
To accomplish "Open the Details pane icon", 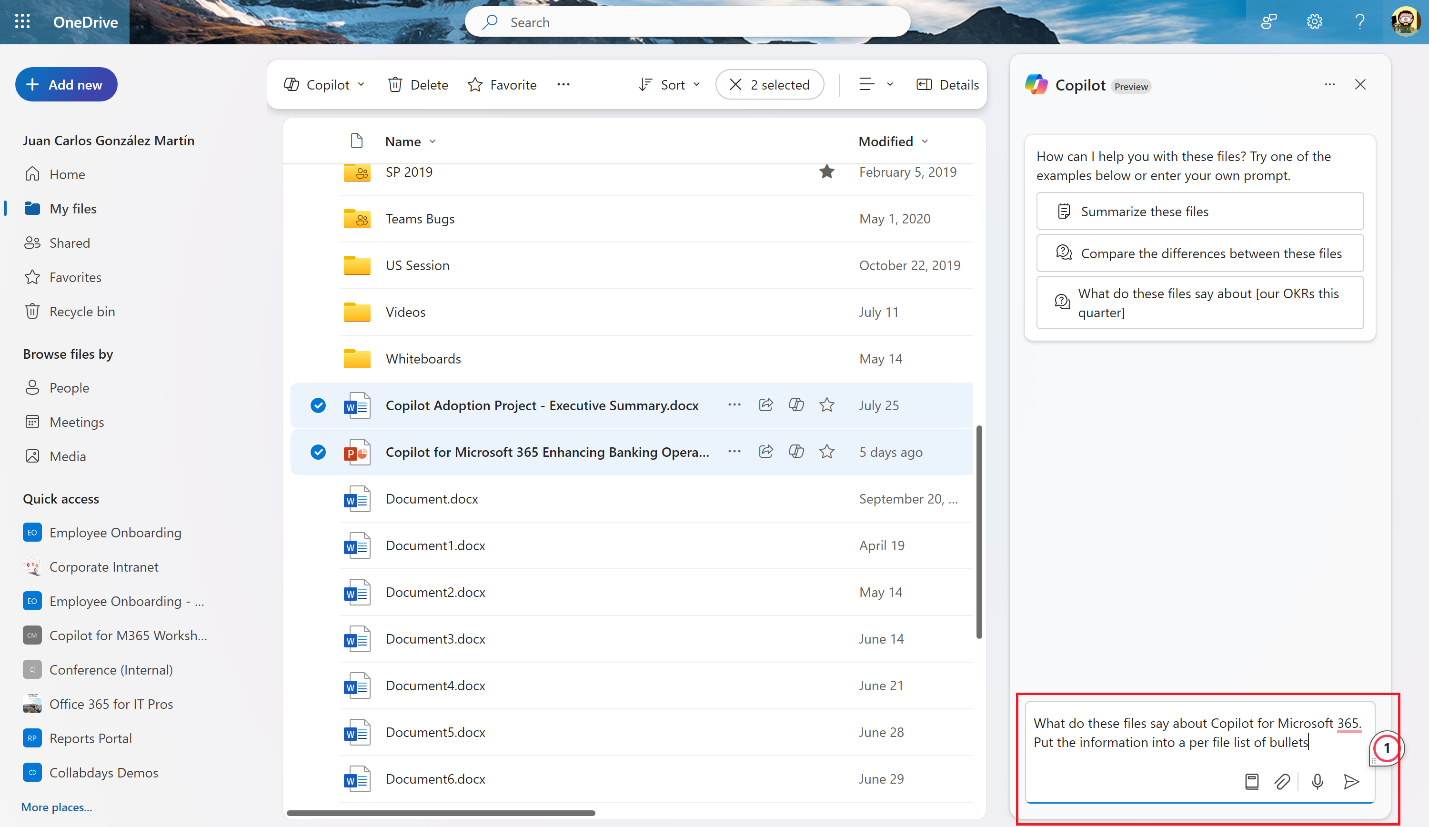I will [946, 84].
